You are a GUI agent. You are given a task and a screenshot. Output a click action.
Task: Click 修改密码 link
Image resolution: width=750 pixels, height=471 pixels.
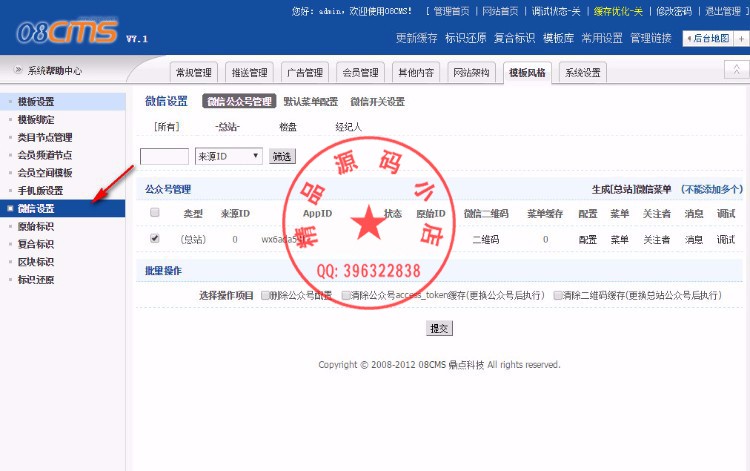click(674, 11)
